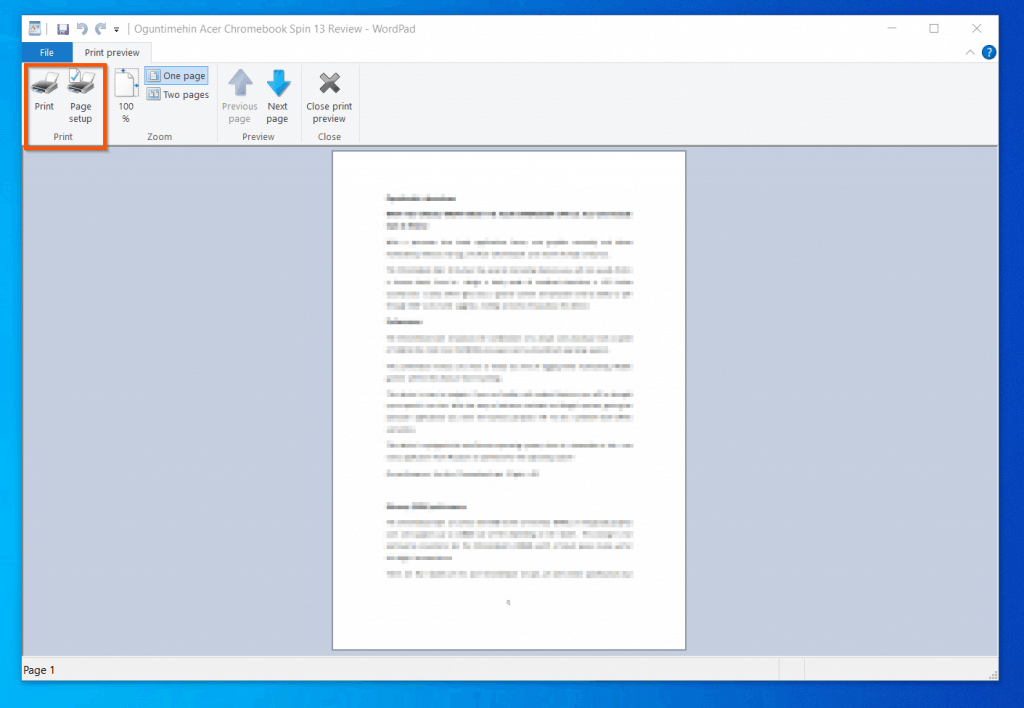
Task: Select the Print preview tab
Action: pyautogui.click(x=112, y=52)
